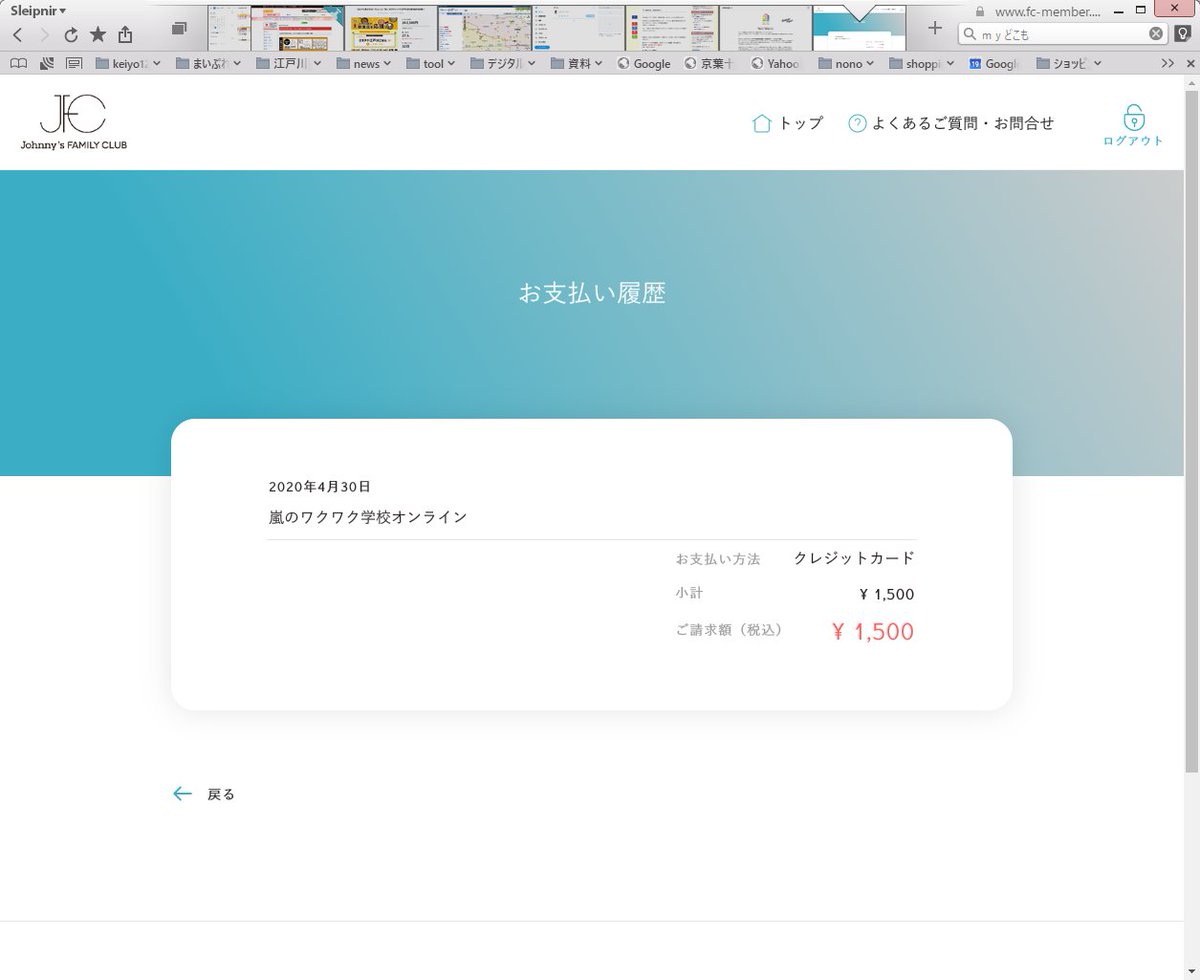Expand the まいぷれ bookmark folder
Image resolution: width=1200 pixels, height=980 pixels.
209,63
